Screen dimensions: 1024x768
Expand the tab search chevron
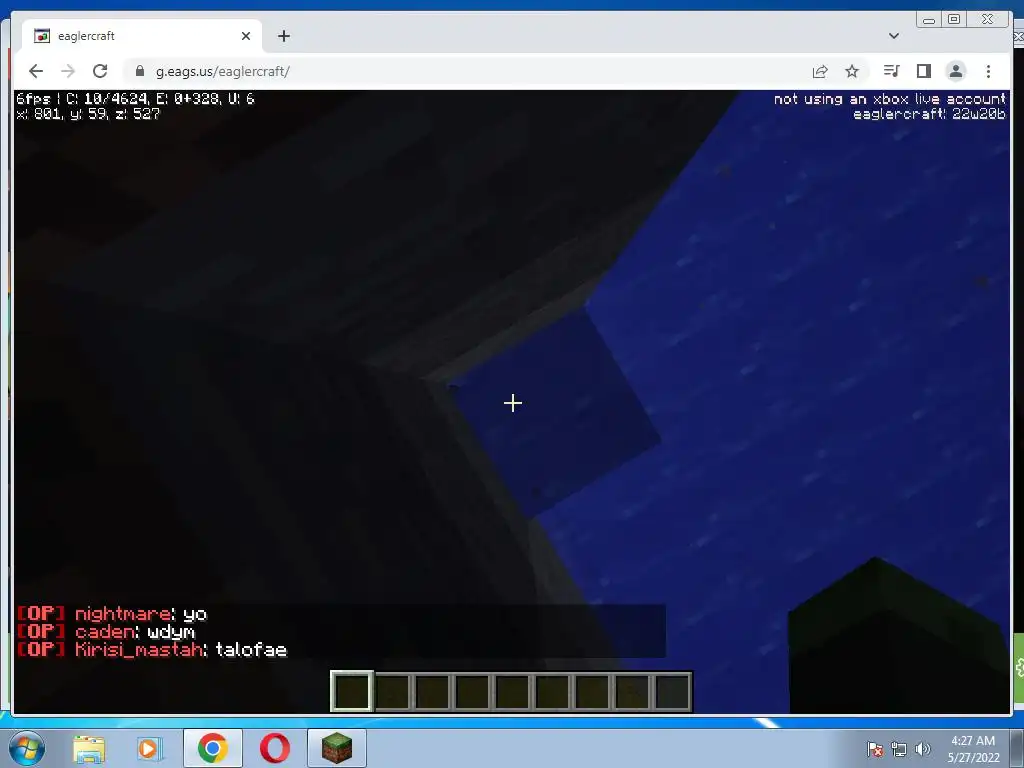coord(894,36)
